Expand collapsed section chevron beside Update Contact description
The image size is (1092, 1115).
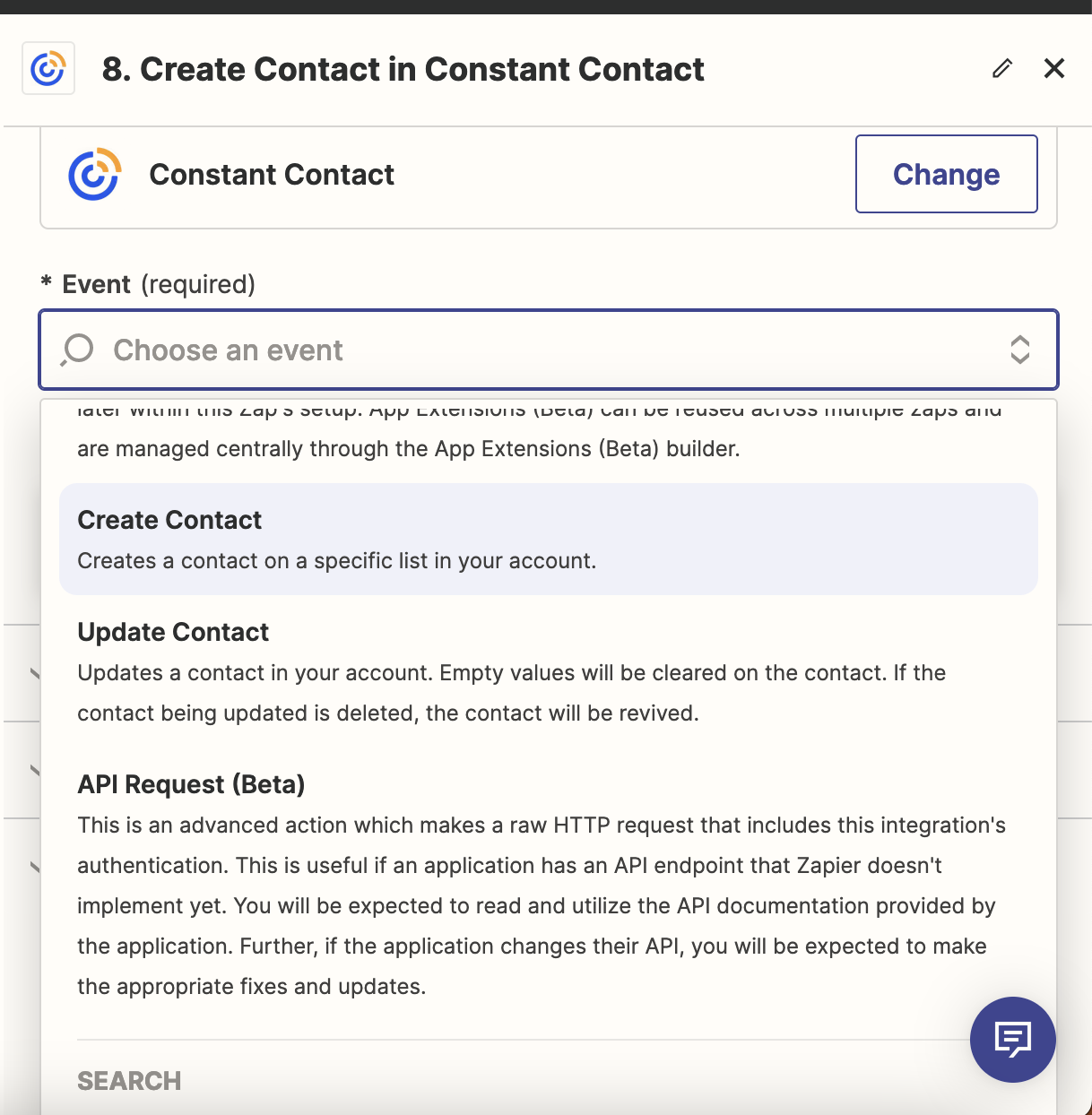click(35, 672)
